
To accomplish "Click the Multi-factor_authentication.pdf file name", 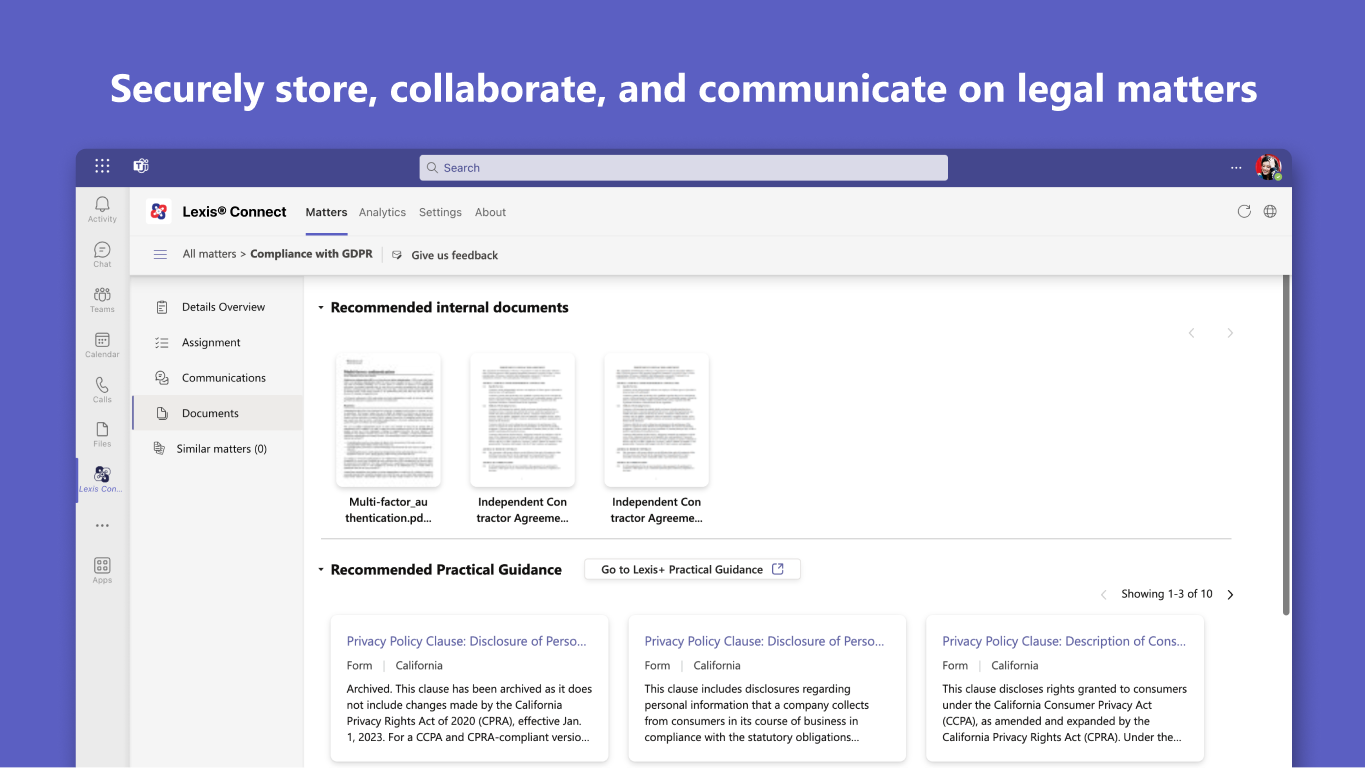I will point(388,510).
